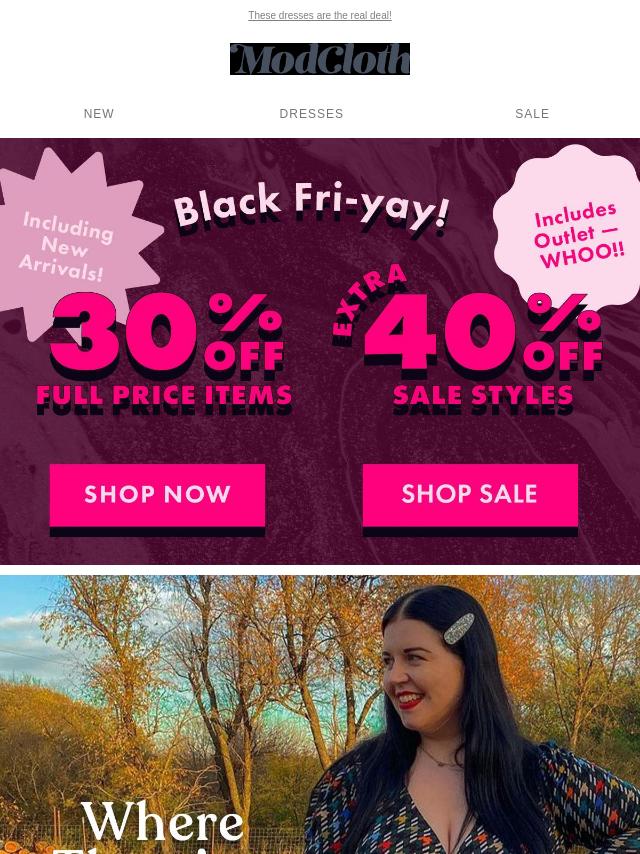Go to the SALE navigation link
This screenshot has width=640, height=854.
[532, 114]
